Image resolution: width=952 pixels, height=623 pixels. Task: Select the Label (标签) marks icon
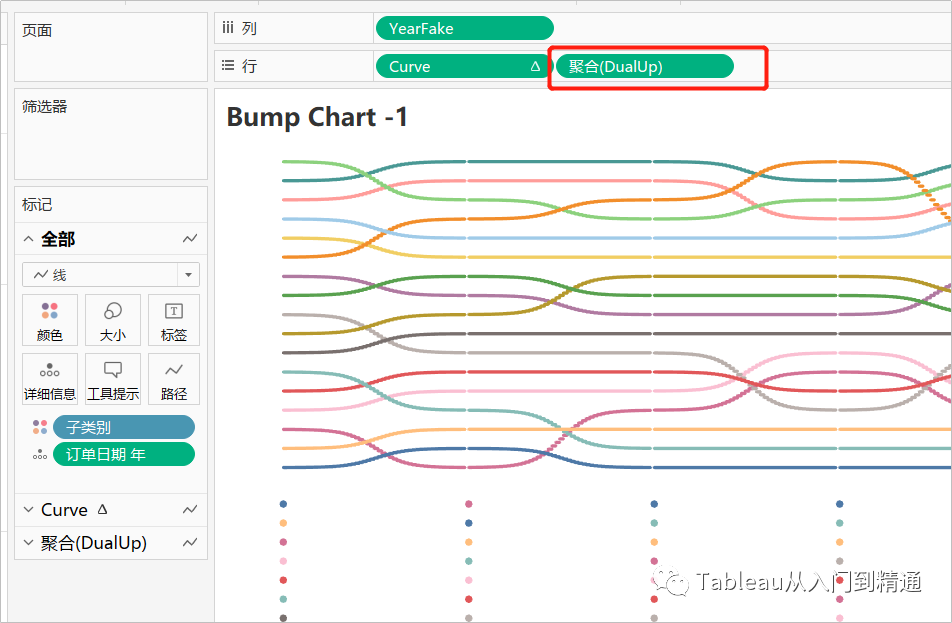173,320
